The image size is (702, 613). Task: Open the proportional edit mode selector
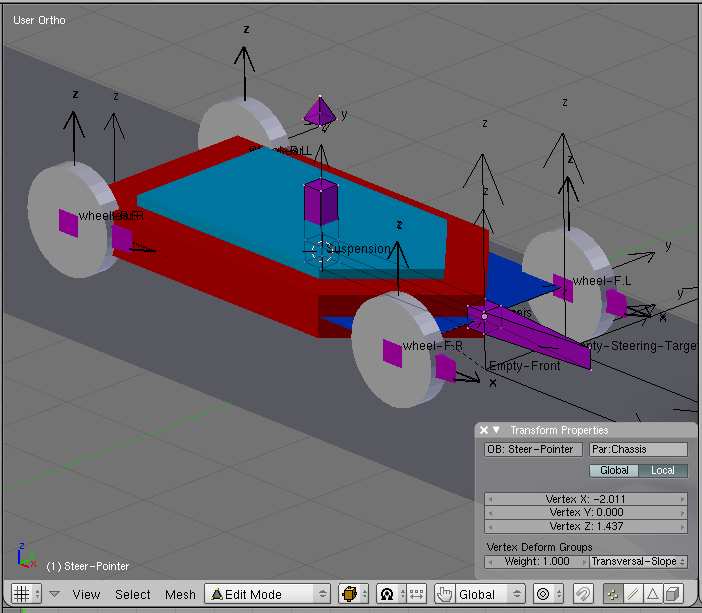(548, 594)
